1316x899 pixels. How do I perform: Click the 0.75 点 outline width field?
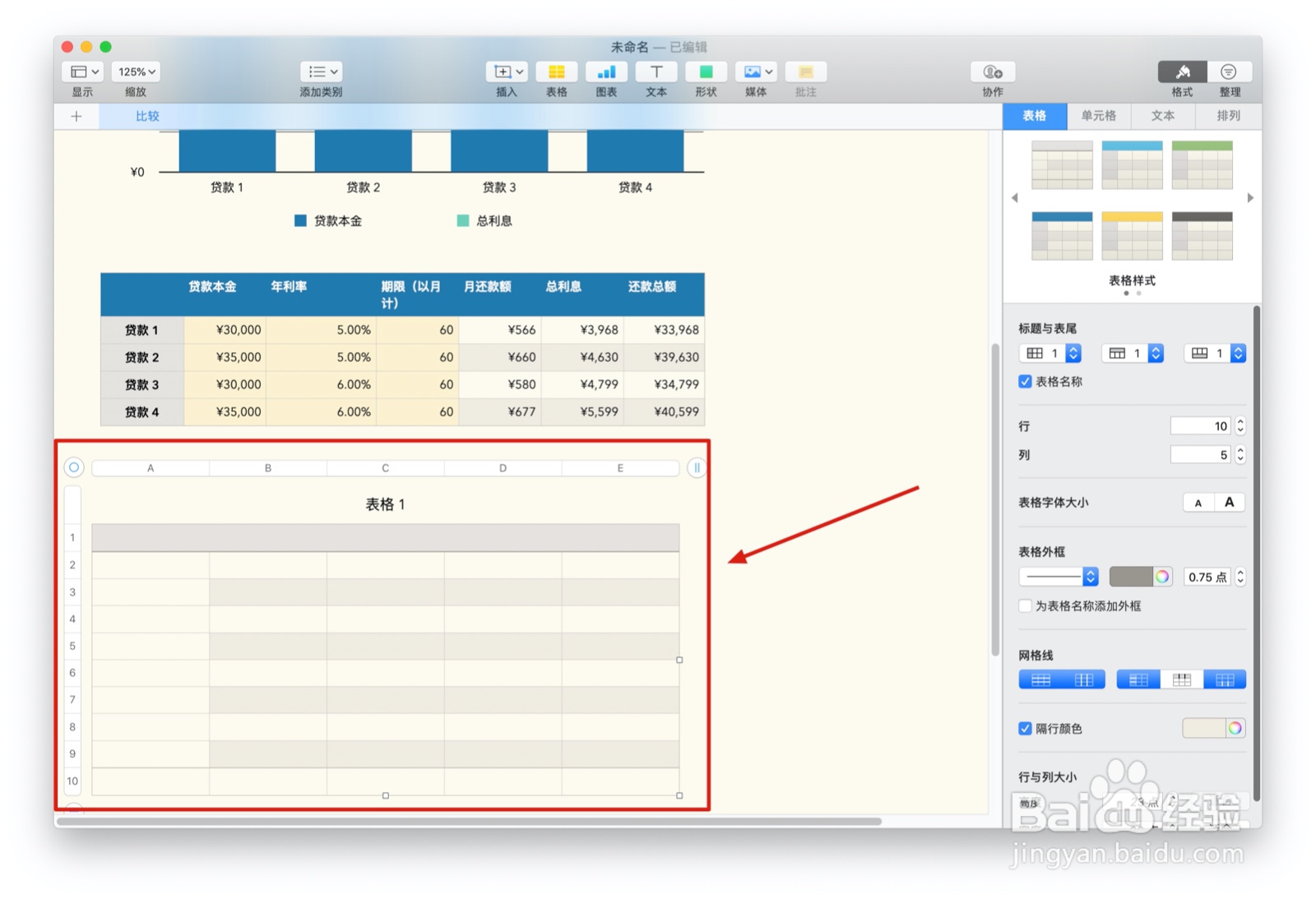click(1207, 577)
